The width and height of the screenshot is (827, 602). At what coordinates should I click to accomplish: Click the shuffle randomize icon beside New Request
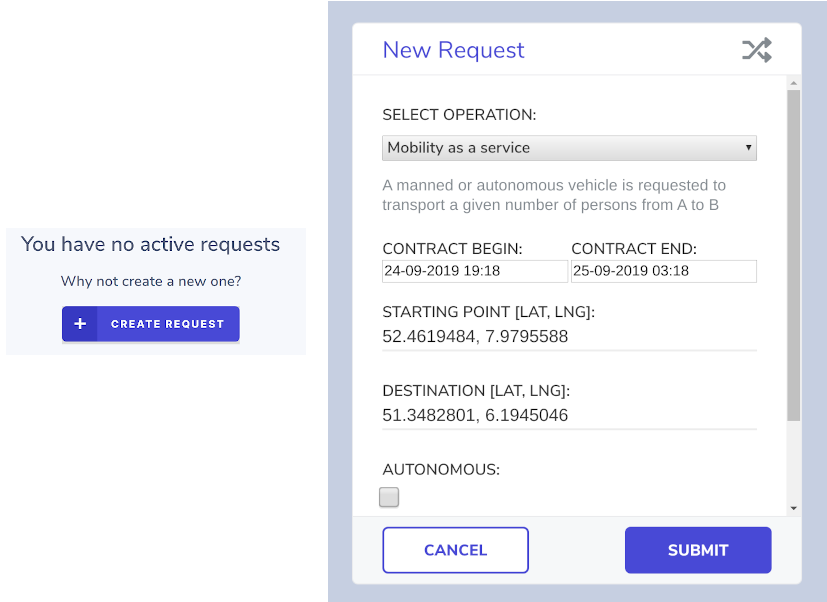[x=757, y=50]
